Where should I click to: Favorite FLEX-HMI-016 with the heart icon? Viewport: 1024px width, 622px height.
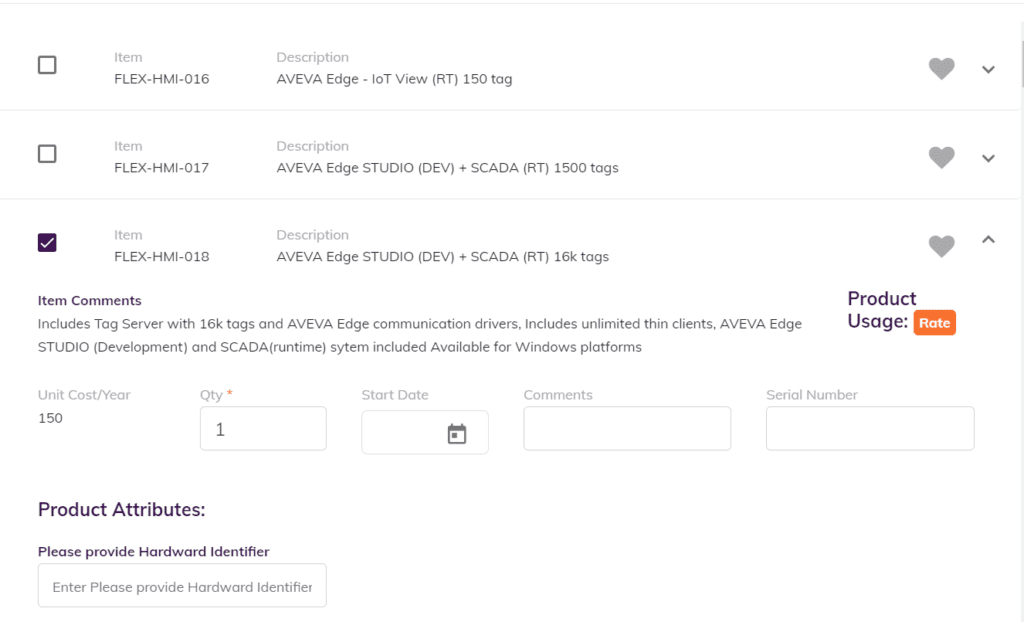[x=941, y=69]
